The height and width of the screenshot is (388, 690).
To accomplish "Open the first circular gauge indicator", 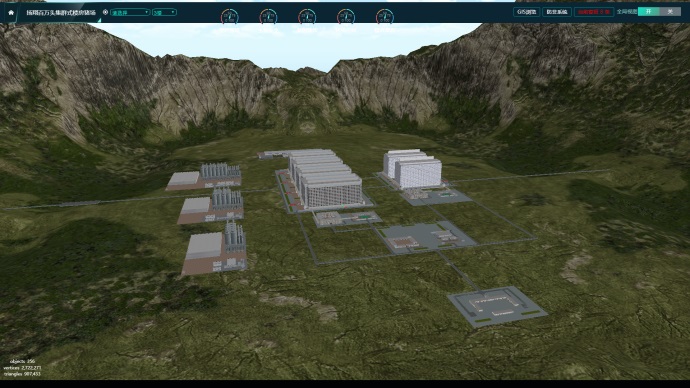I will tap(229, 17).
